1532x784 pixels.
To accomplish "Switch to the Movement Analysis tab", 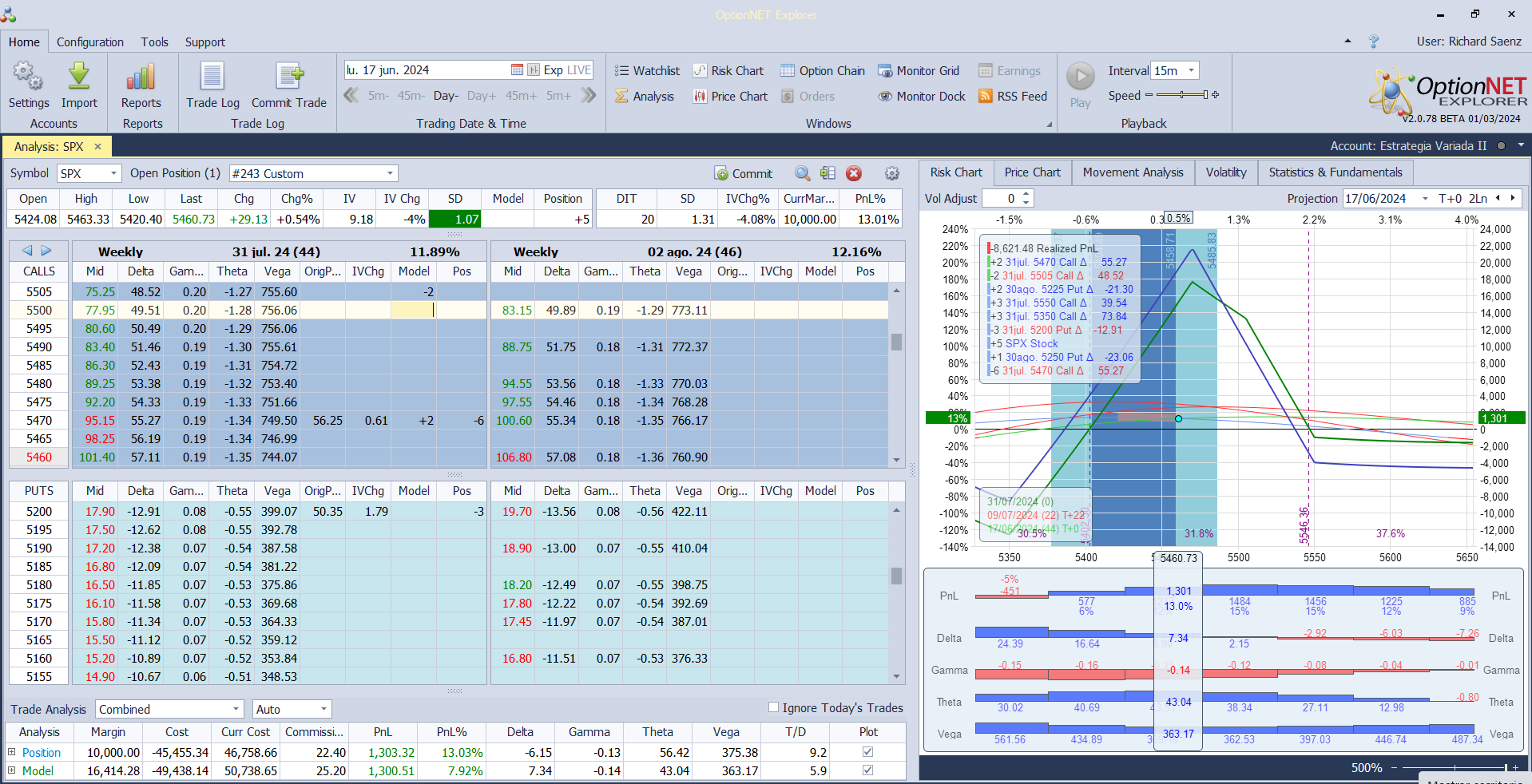I will tap(1133, 172).
